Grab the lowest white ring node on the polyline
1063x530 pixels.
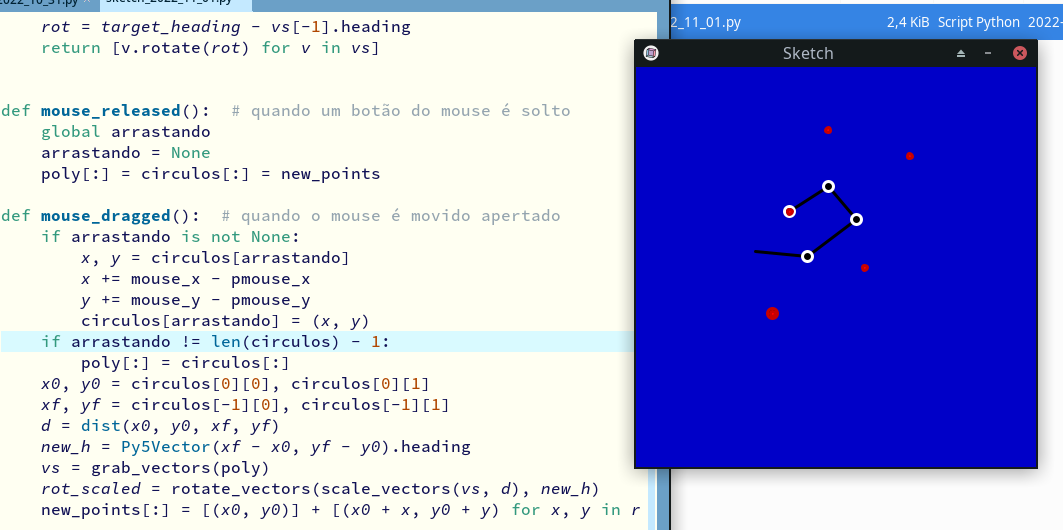[807, 257]
